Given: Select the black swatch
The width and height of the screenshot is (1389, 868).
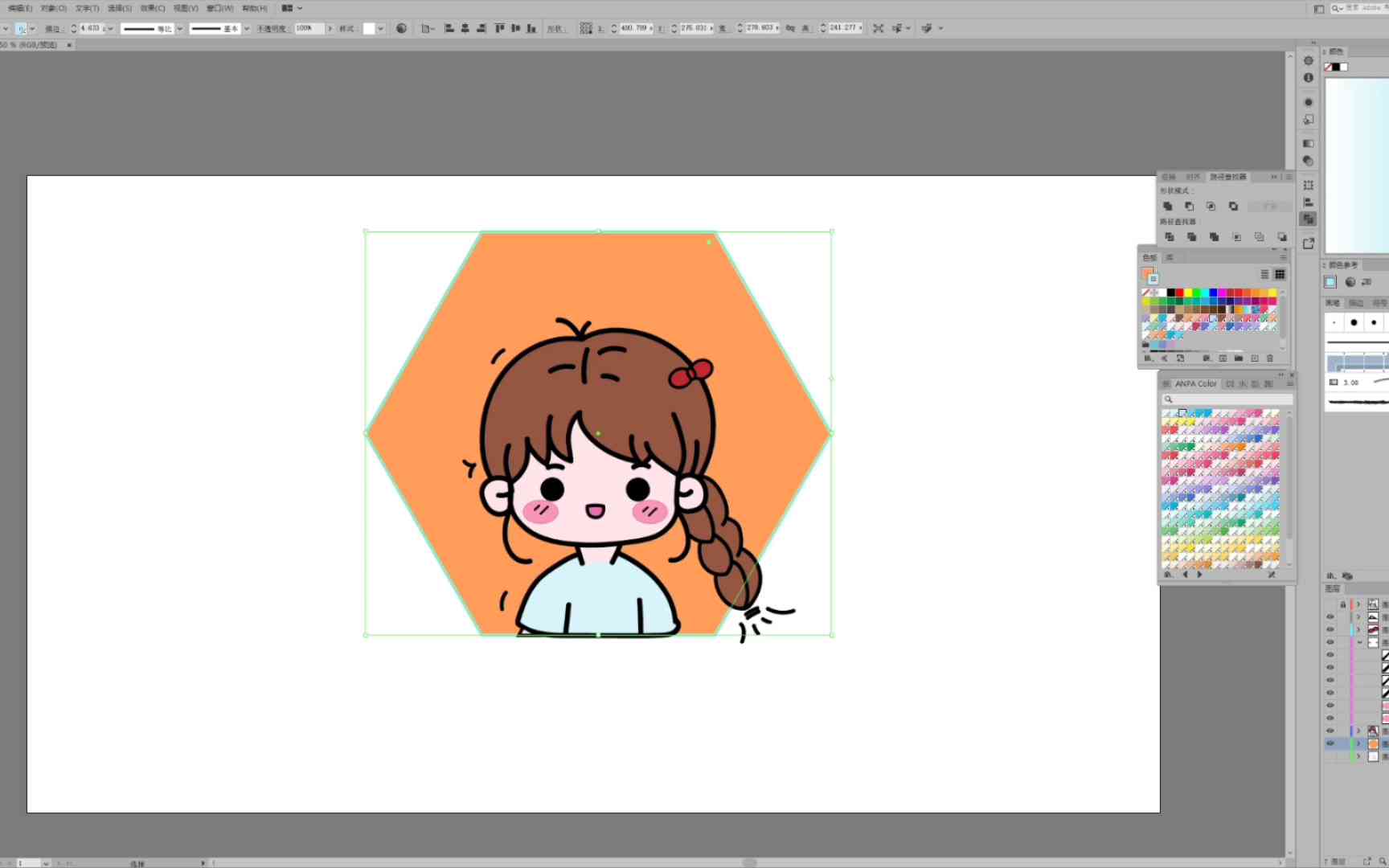Looking at the screenshot, I should coord(1171,293).
